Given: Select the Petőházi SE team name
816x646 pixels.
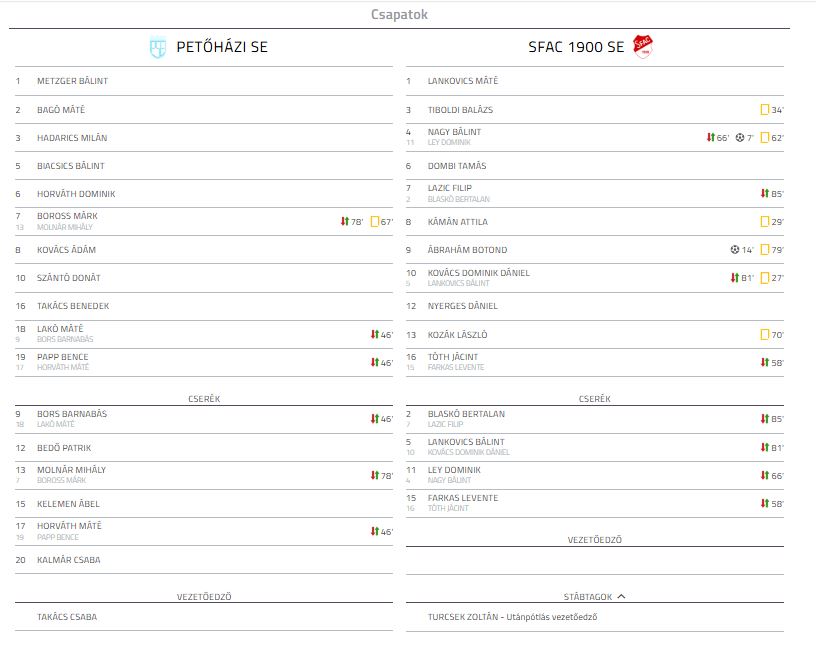Looking at the screenshot, I should 222,47.
